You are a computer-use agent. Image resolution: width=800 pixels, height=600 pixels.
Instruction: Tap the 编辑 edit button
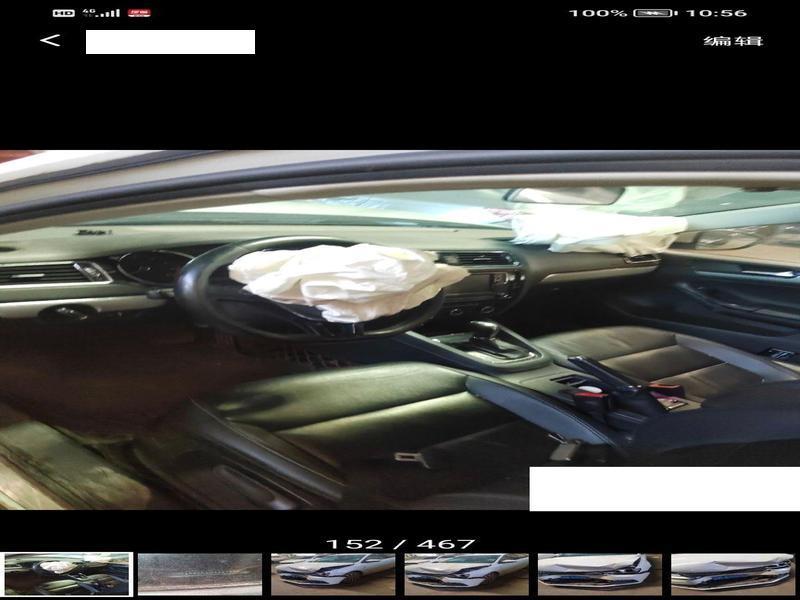tap(733, 41)
